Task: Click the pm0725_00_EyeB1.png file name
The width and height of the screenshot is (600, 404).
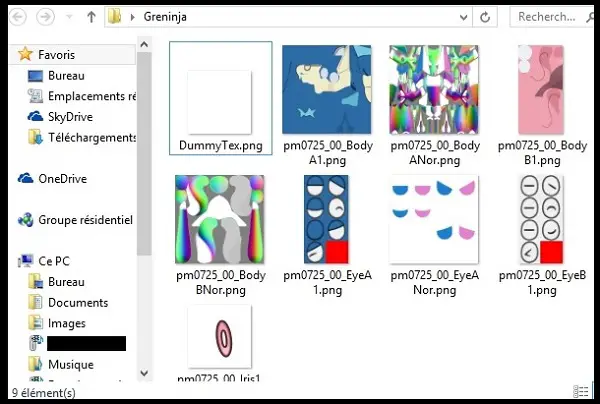Action: point(542,282)
